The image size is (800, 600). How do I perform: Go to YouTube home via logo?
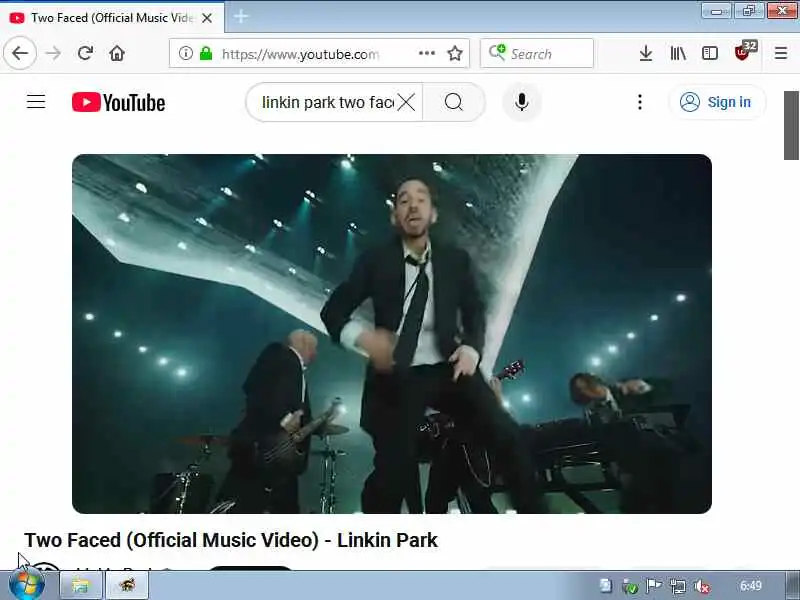[118, 102]
